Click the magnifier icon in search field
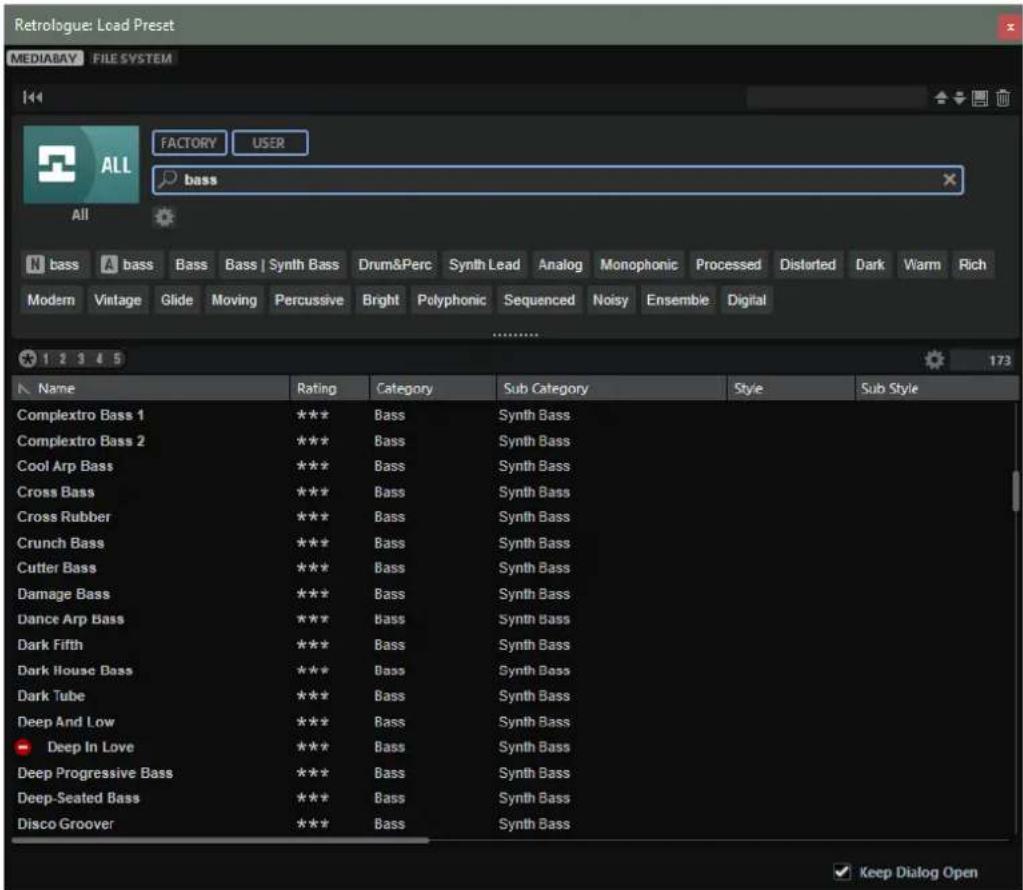1023x890 pixels. tap(168, 179)
